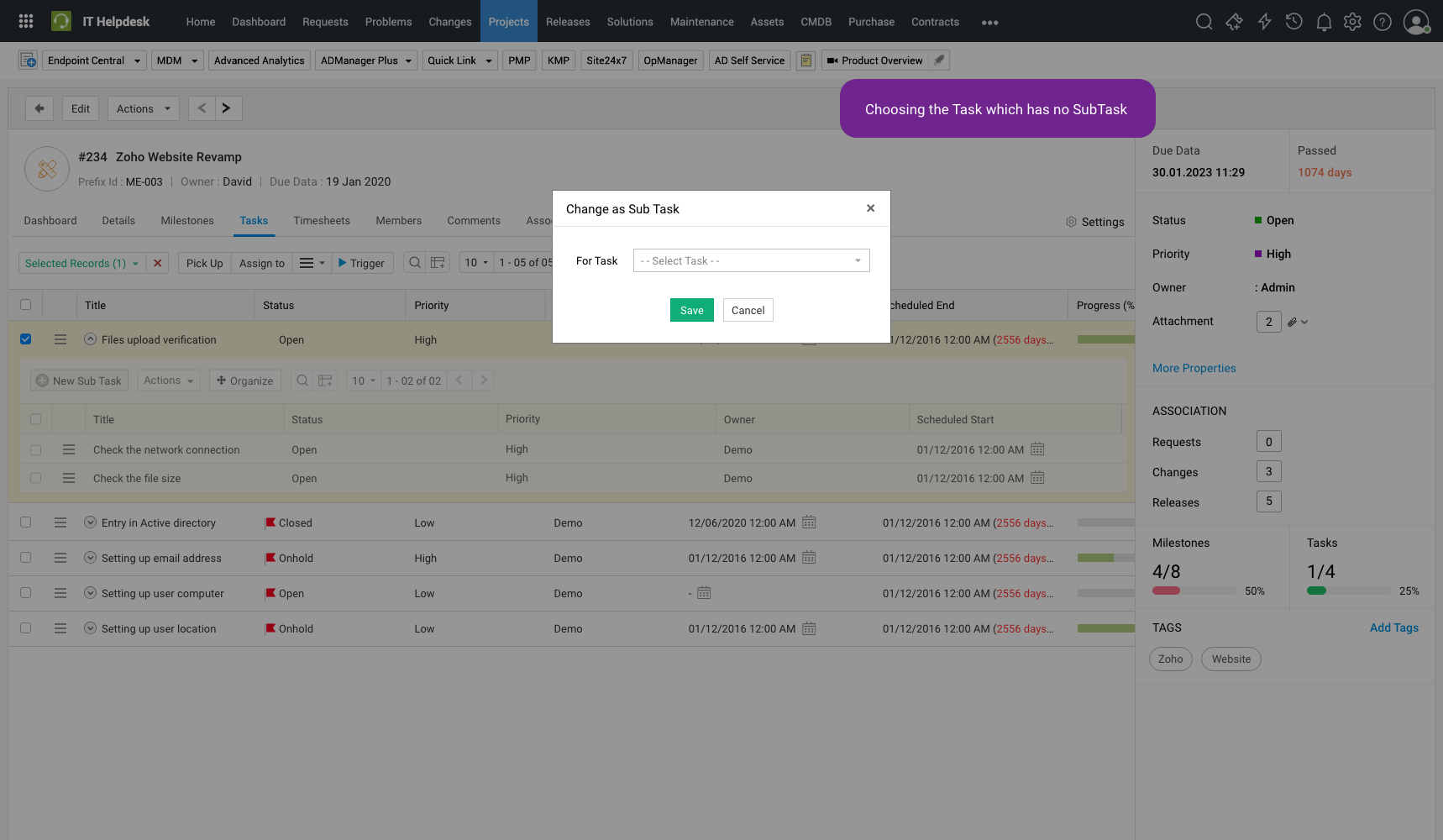Screen dimensions: 1443x840
Task: Open the apps grid launcher icon
Action: (26, 21)
